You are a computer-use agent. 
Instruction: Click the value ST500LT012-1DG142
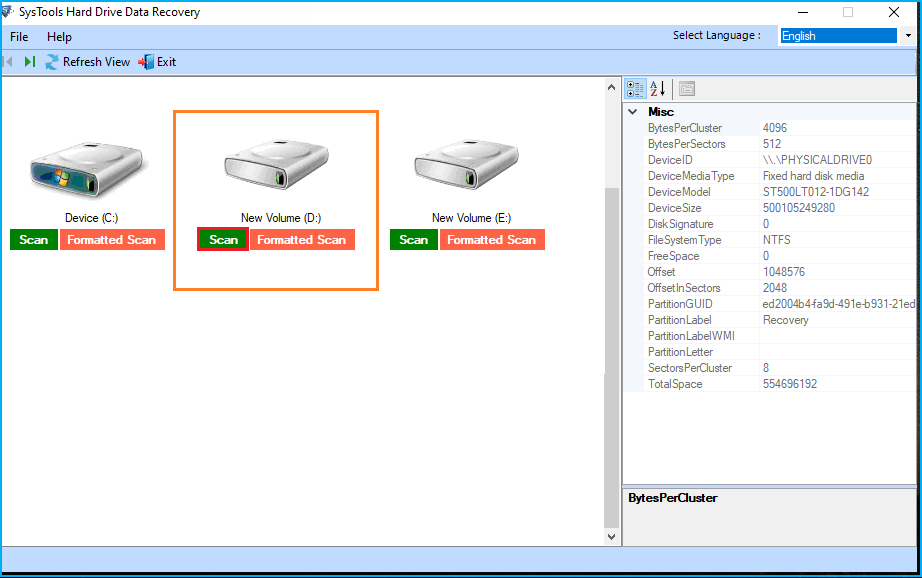pyautogui.click(x=816, y=192)
